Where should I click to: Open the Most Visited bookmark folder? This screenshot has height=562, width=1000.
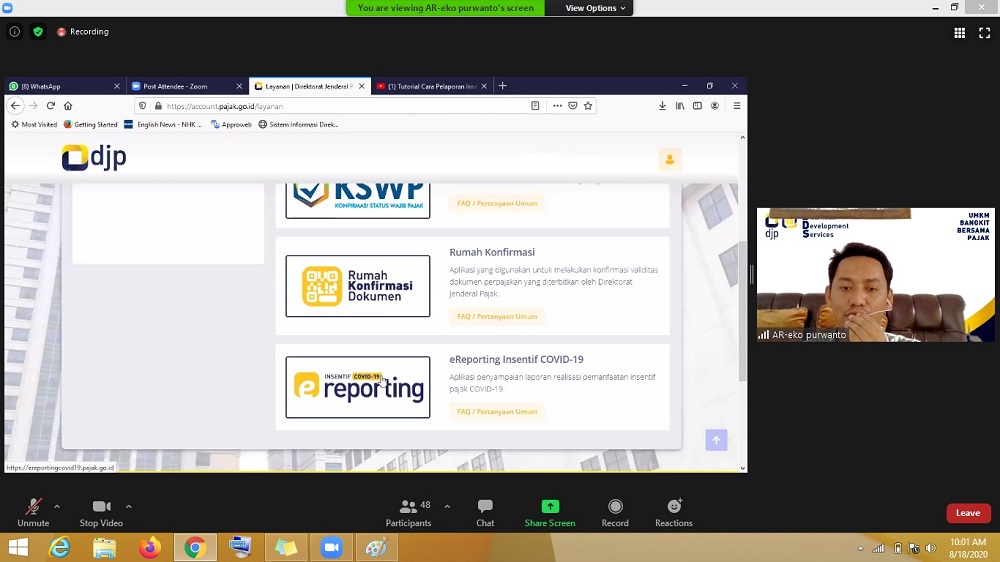coord(34,124)
